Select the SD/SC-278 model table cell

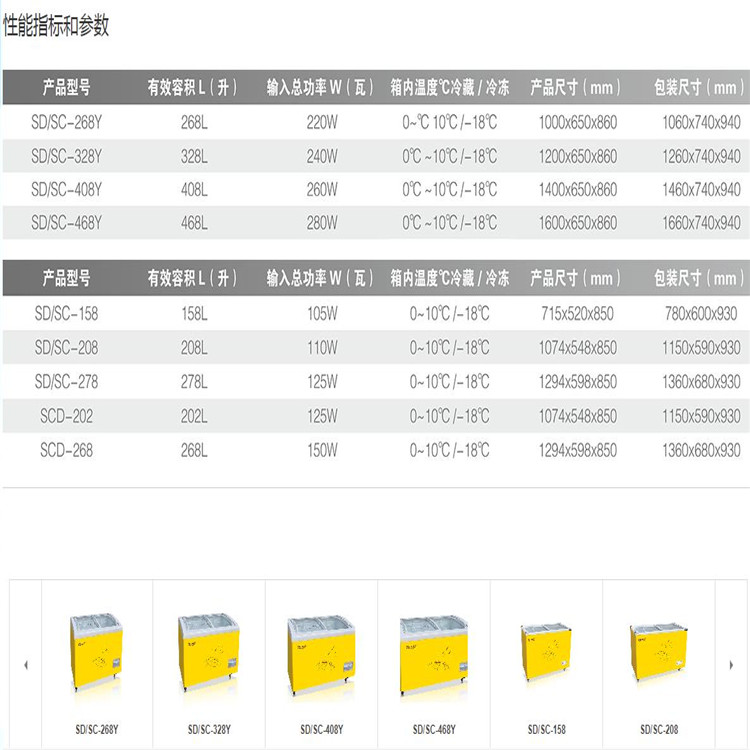click(x=67, y=382)
